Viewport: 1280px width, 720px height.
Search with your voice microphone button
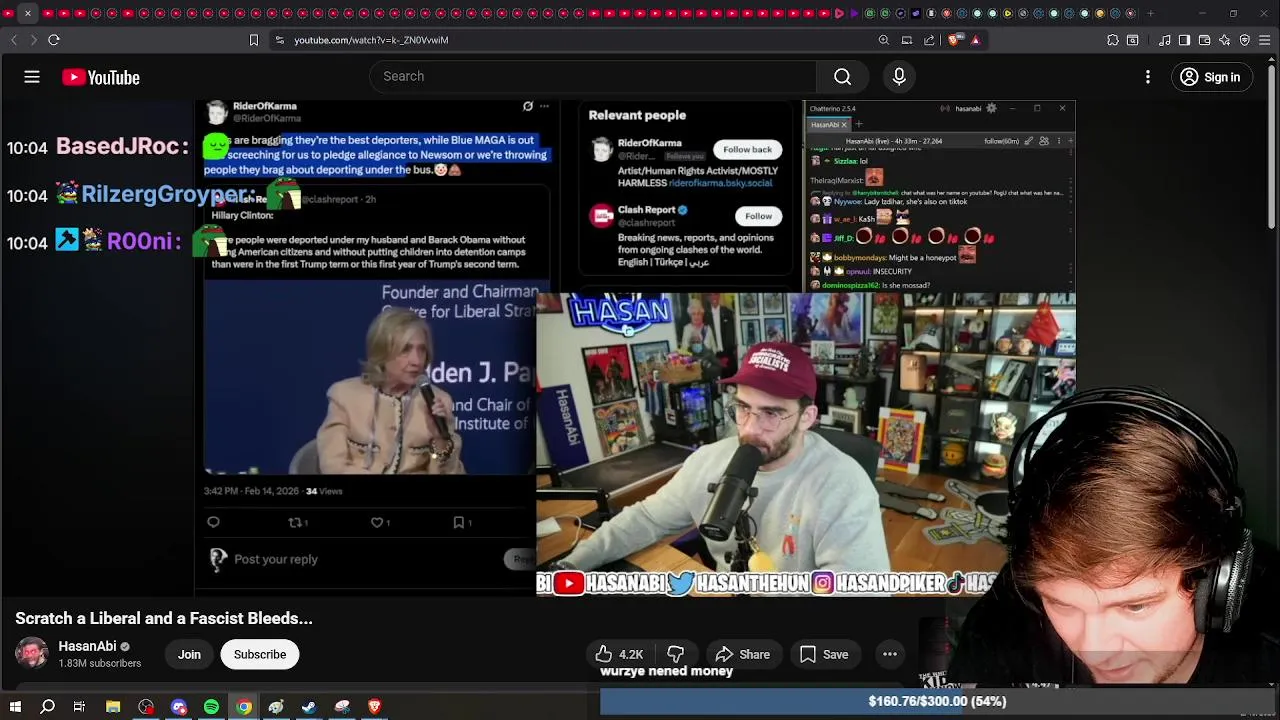coord(899,76)
